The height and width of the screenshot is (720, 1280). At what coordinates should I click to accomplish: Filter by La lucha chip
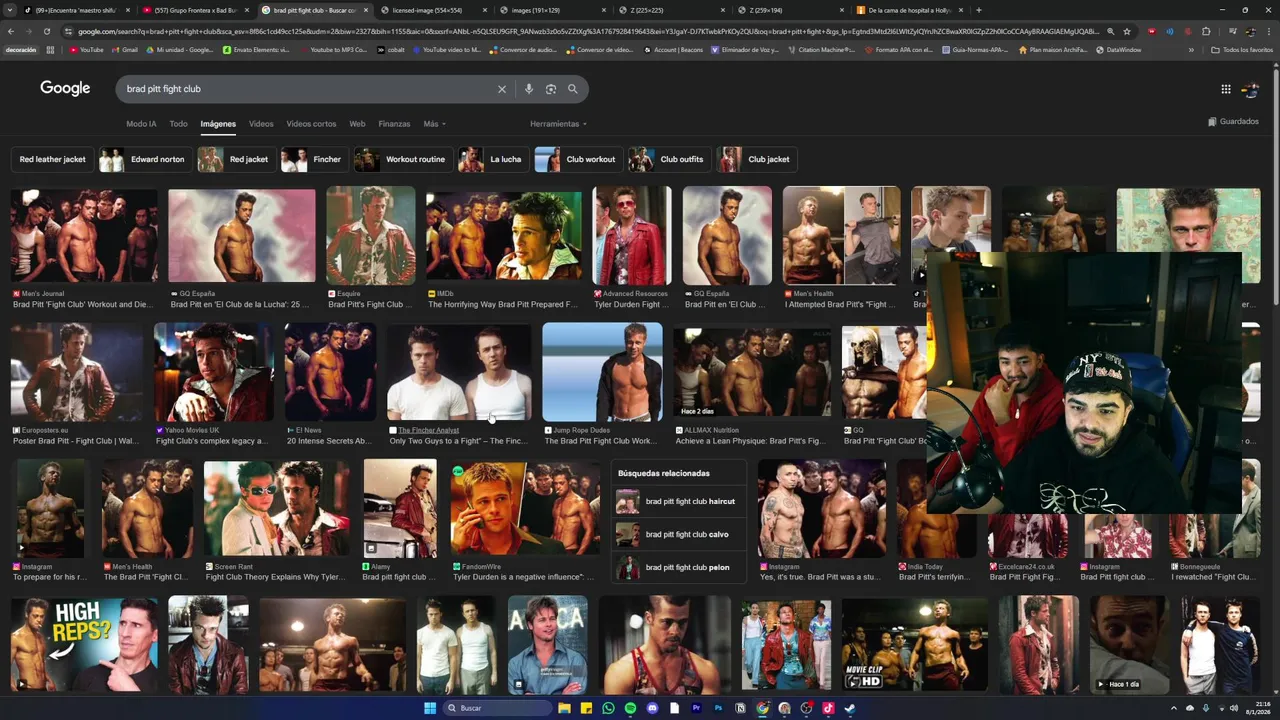tap(493, 159)
